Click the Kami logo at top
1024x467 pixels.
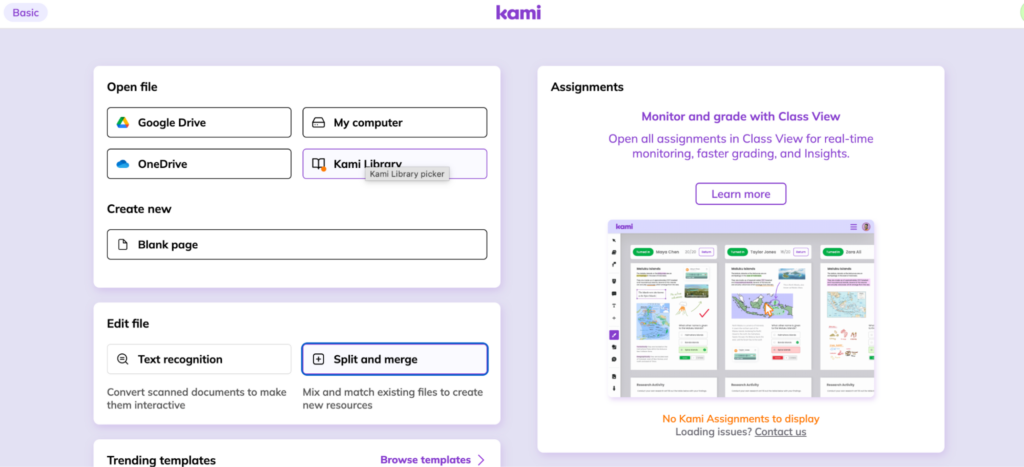(518, 12)
